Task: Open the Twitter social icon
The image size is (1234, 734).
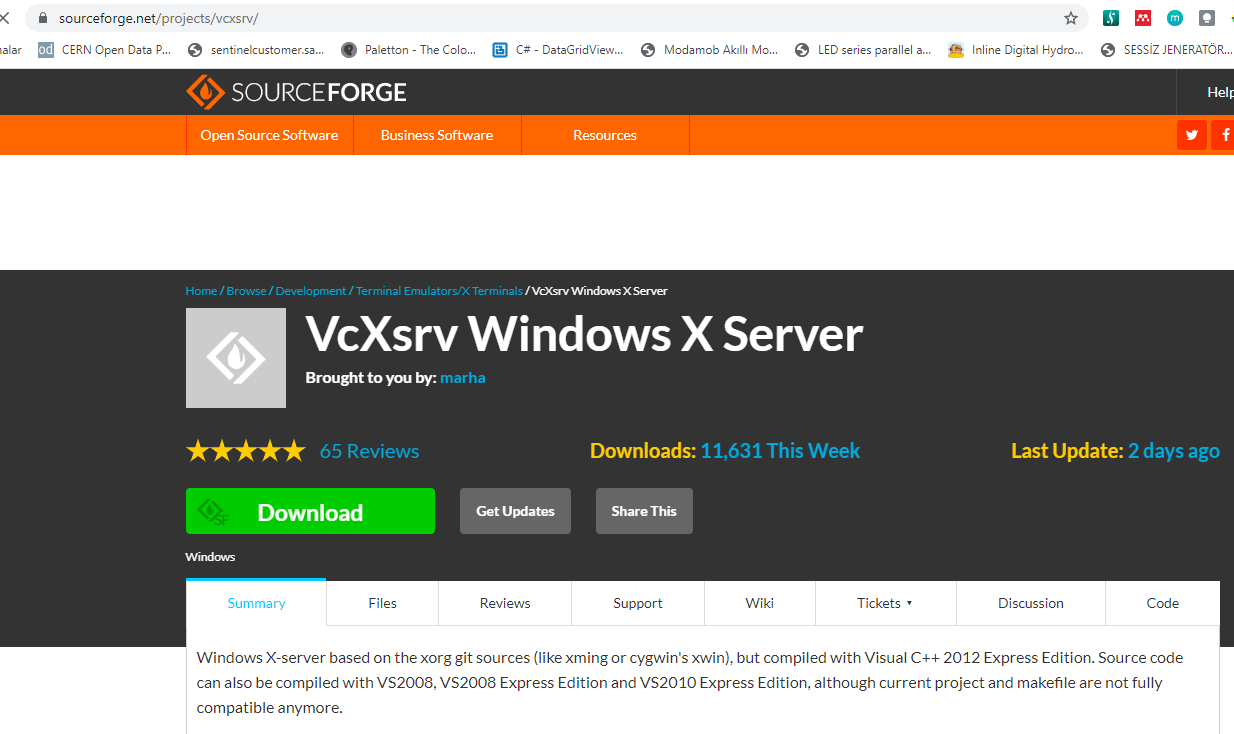Action: (x=1192, y=135)
